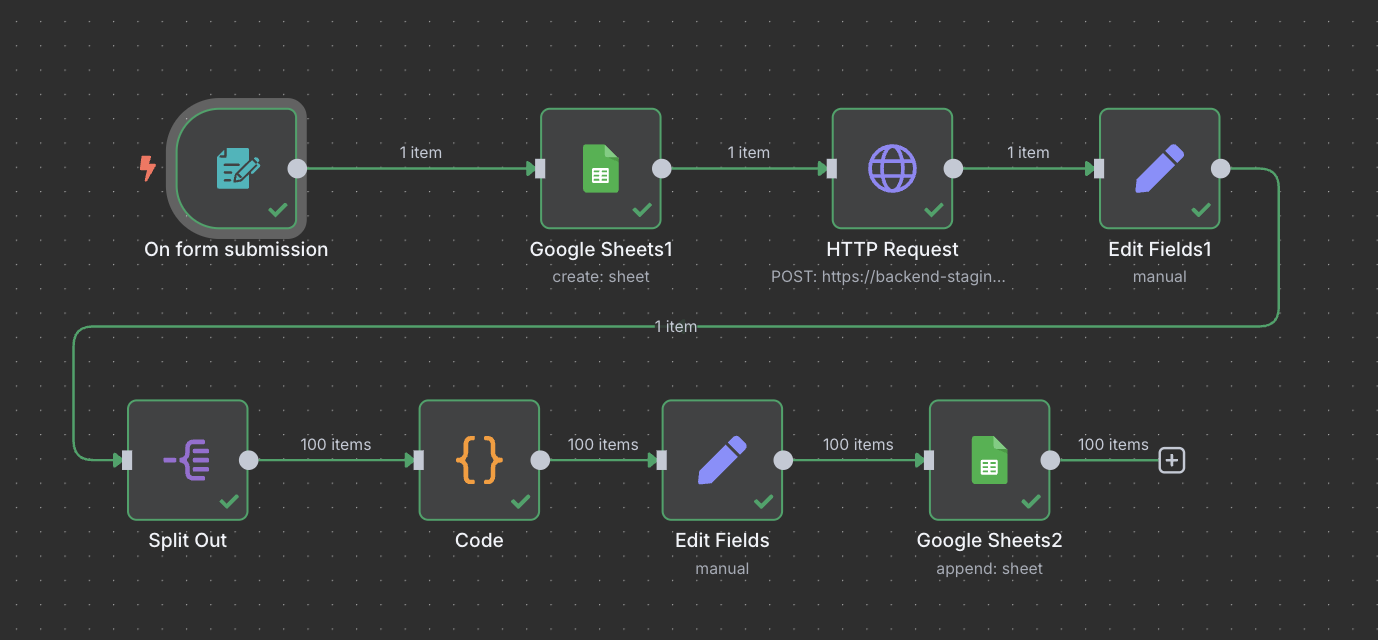This screenshot has width=1378, height=640.
Task: Click the 'manual' subtitle under Edit Fields
Action: [722, 569]
